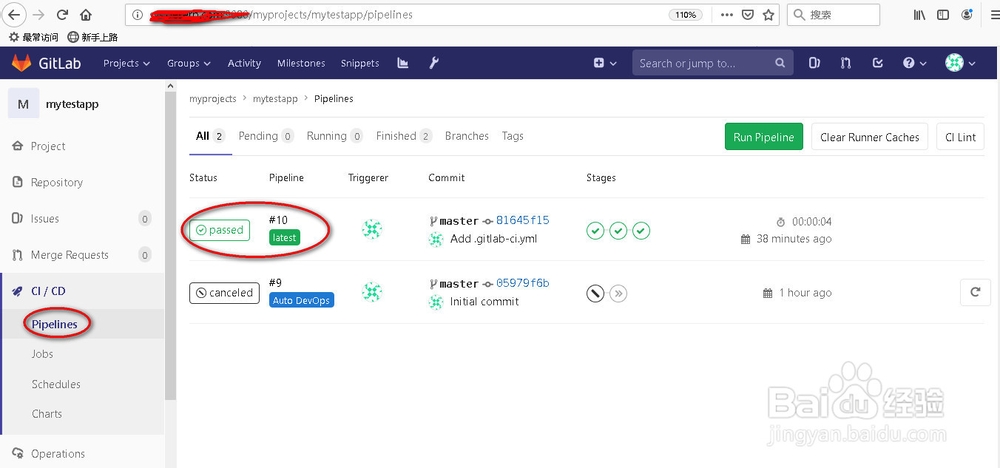Click myprojects breadcrumb link
Image resolution: width=1000 pixels, height=468 pixels.
point(212,99)
